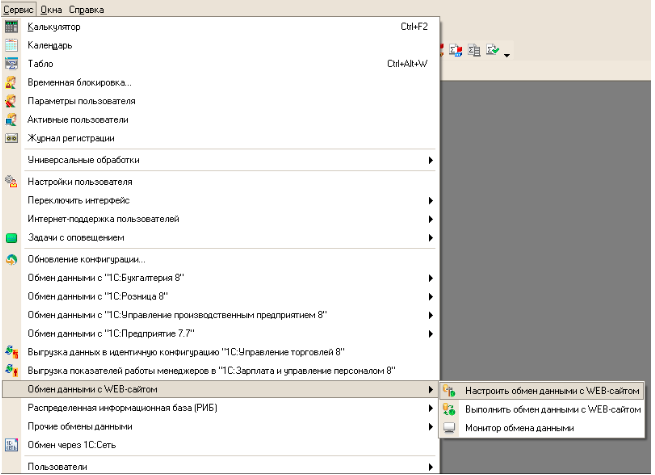Screen dimensions: 655x475
Task: Select the highlighted Обмен данными с WEB-сайтом item
Action: coord(221,389)
